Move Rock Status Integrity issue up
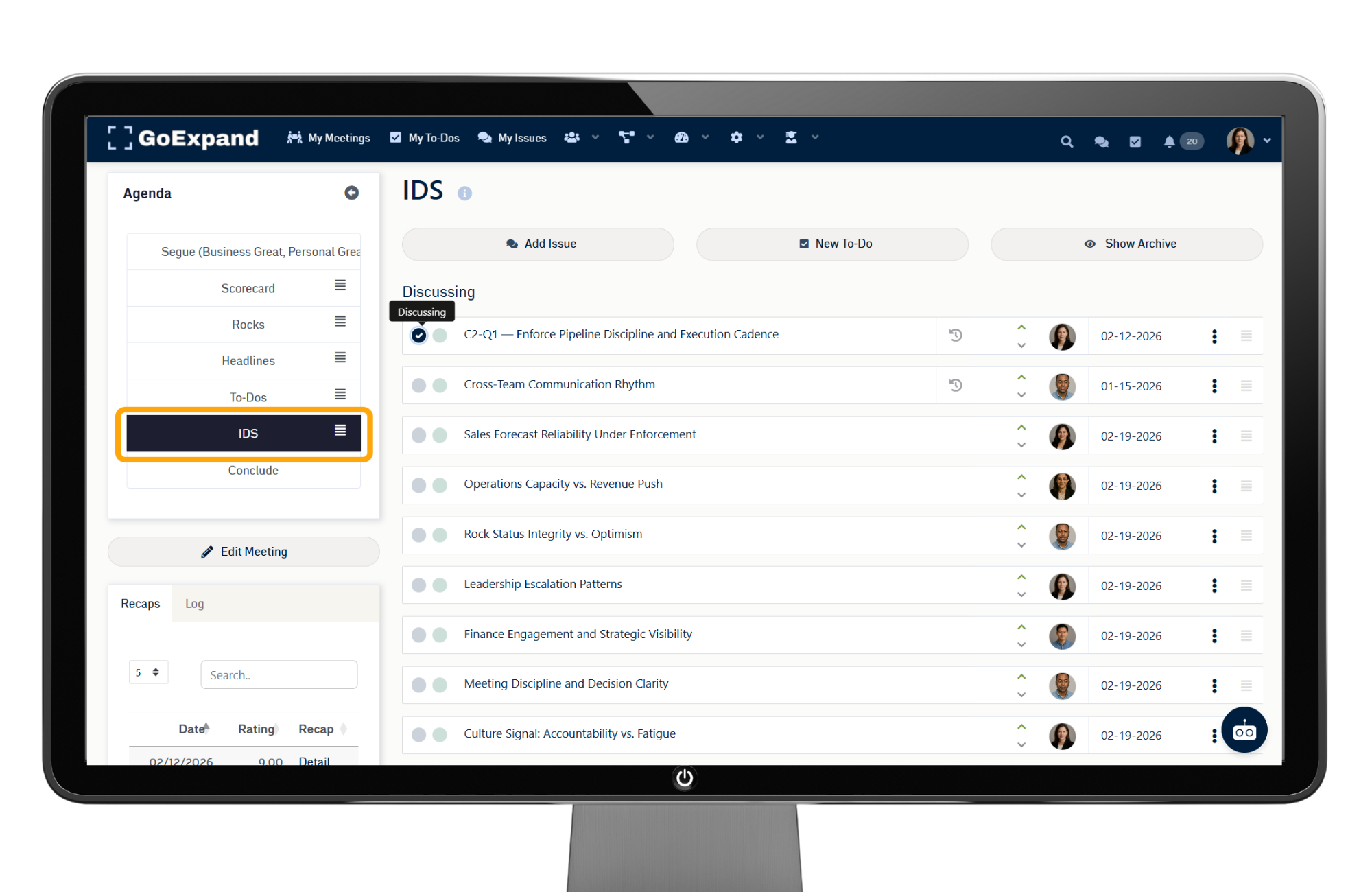Viewport: 1372px width, 892px height. (1021, 527)
